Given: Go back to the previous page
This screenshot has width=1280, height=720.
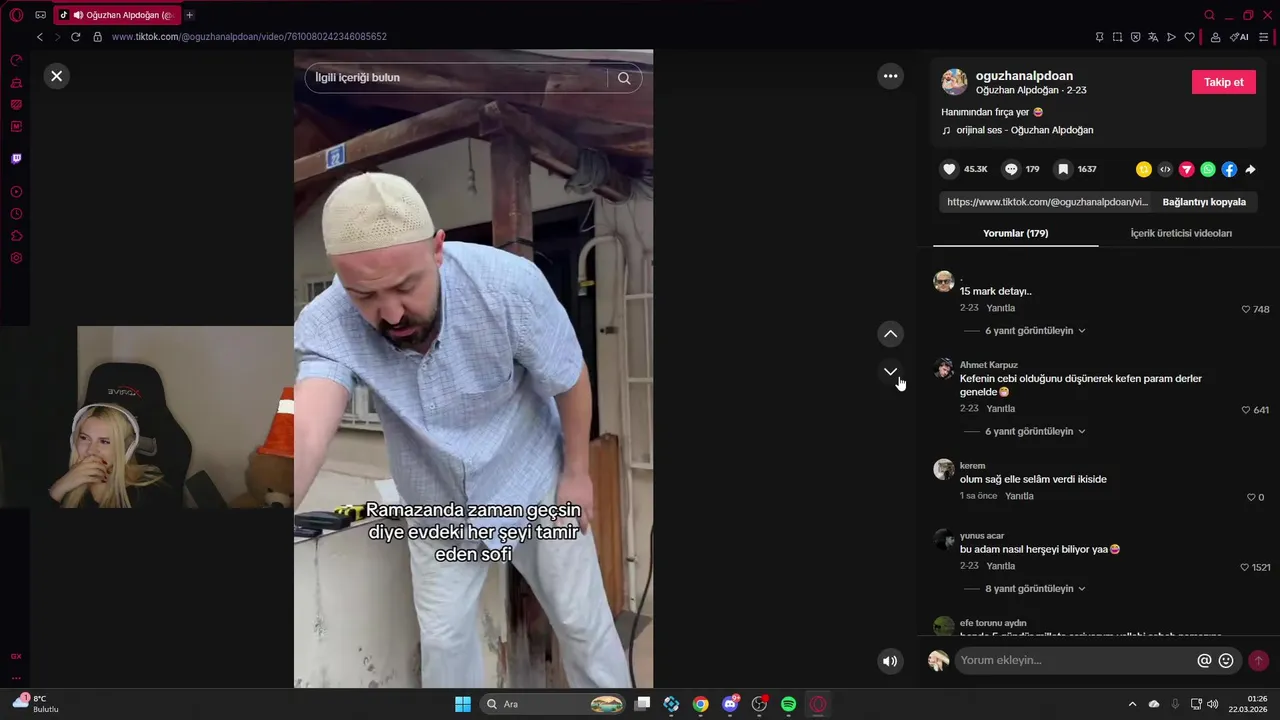Looking at the screenshot, I should click(40, 37).
